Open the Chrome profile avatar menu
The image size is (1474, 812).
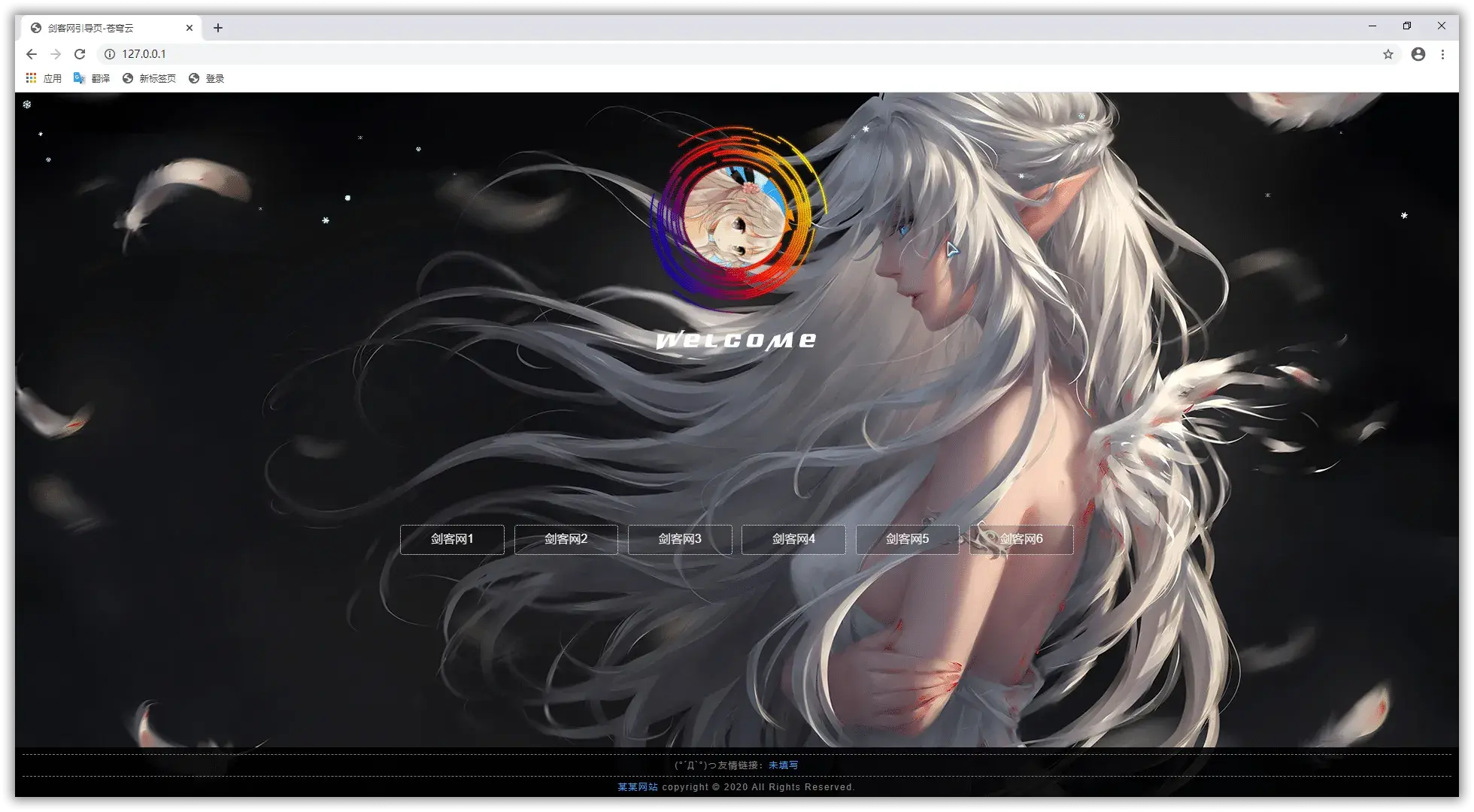point(1418,54)
